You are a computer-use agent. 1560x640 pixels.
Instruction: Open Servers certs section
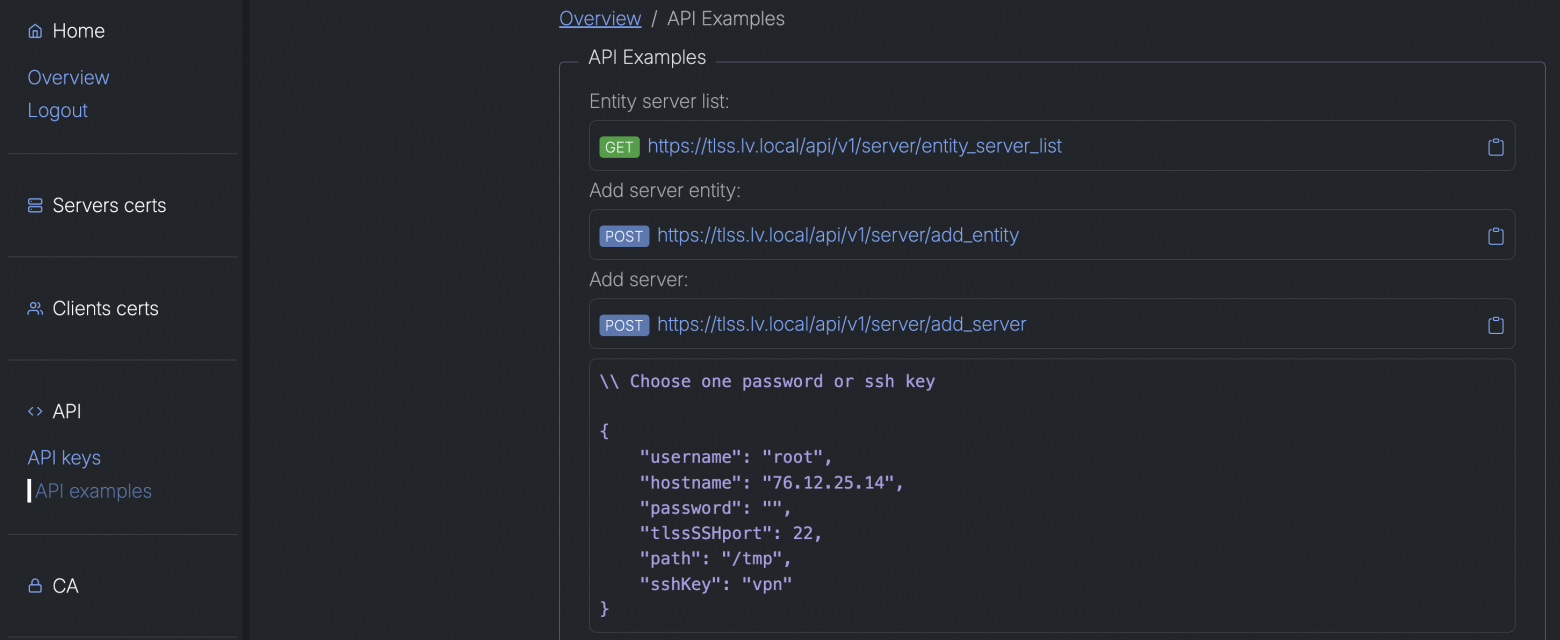point(109,205)
